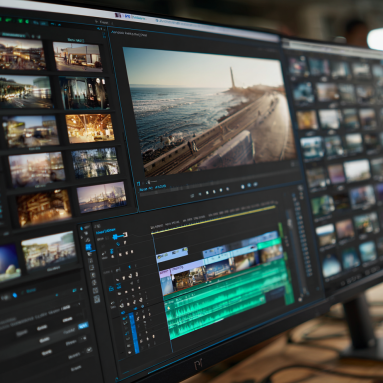The image size is (383, 383).
Task: Select the lavender clip on the upper video track
Action: coord(172,254)
